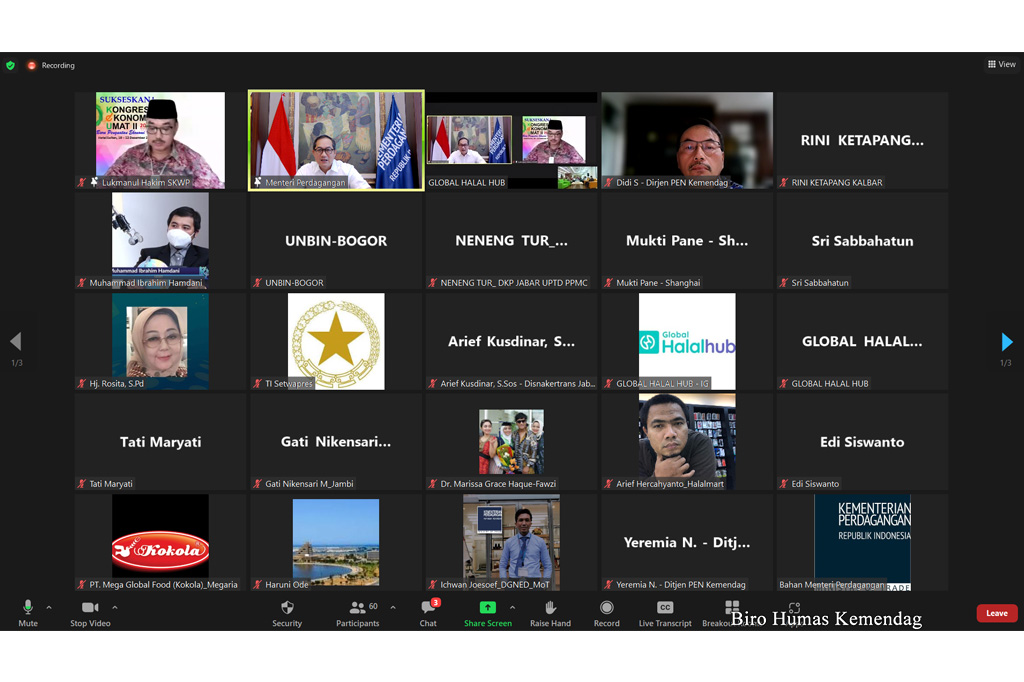Screen dimensions: 1024x682
Task: Mute the microphone
Action: point(28,611)
